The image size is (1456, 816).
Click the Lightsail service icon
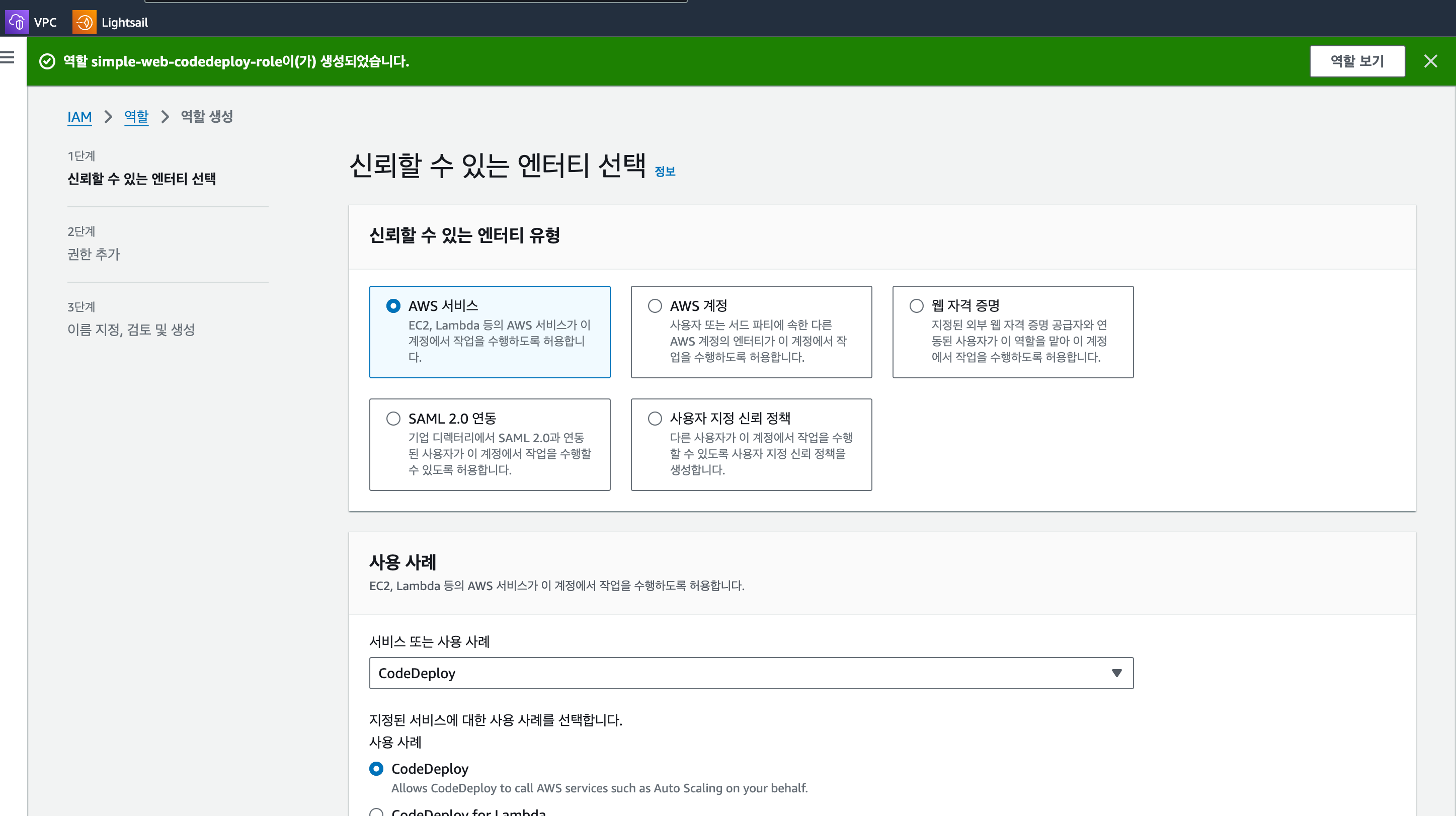84,23
